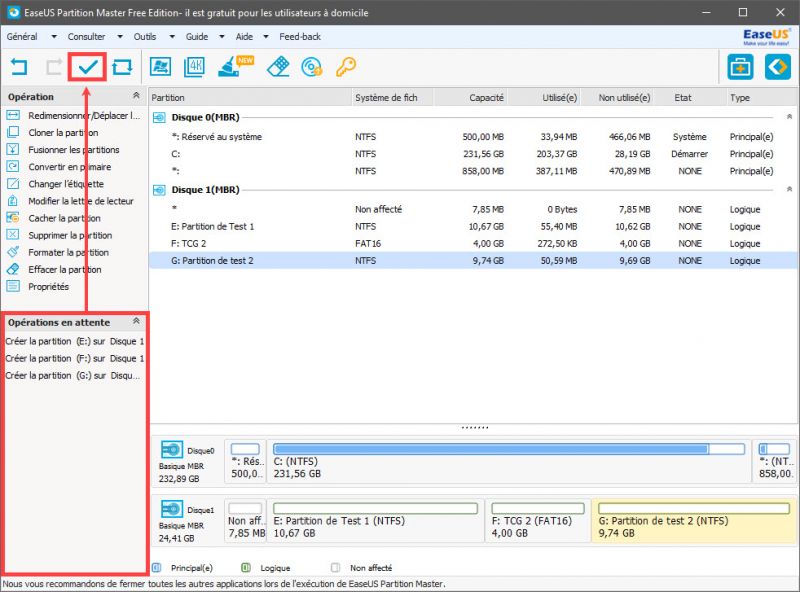
Task: Open the Aide menu
Action: click(x=242, y=35)
